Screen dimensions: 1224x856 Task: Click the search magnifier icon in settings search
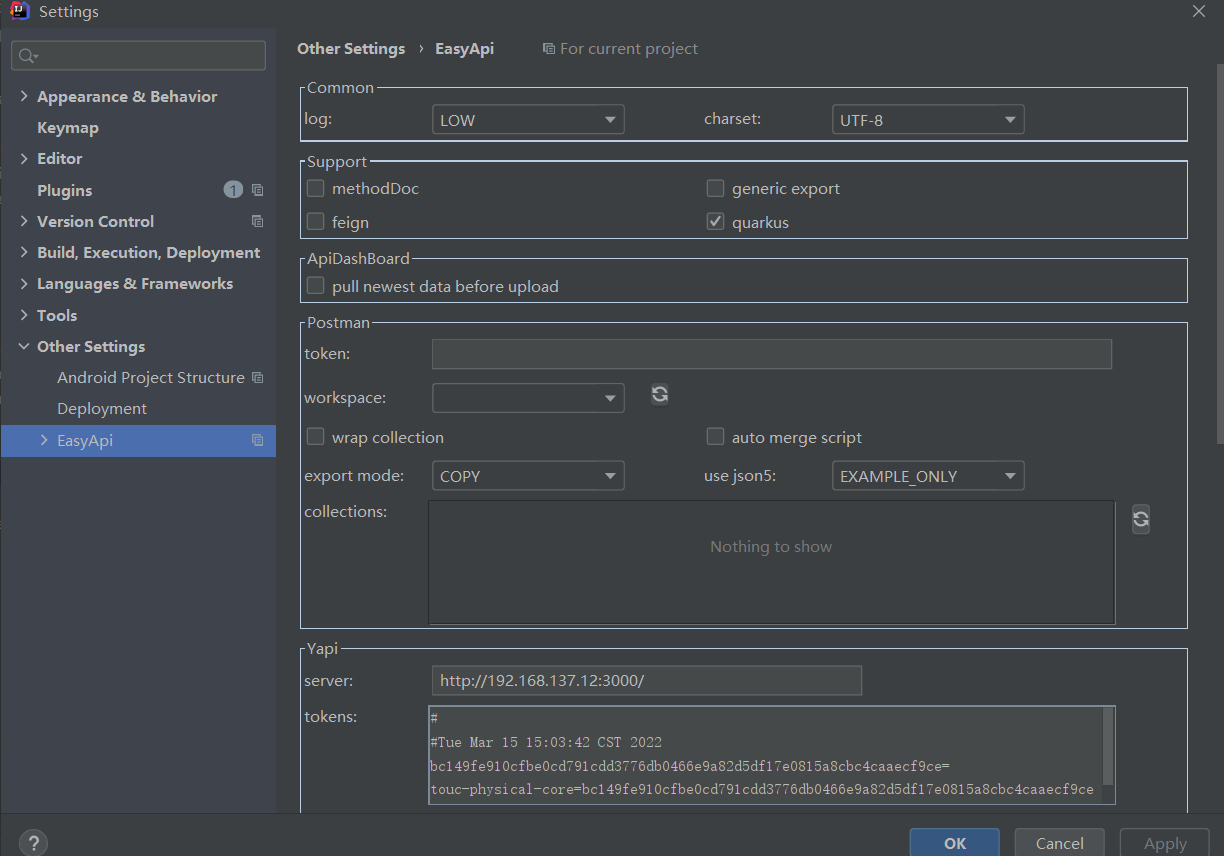click(27, 56)
